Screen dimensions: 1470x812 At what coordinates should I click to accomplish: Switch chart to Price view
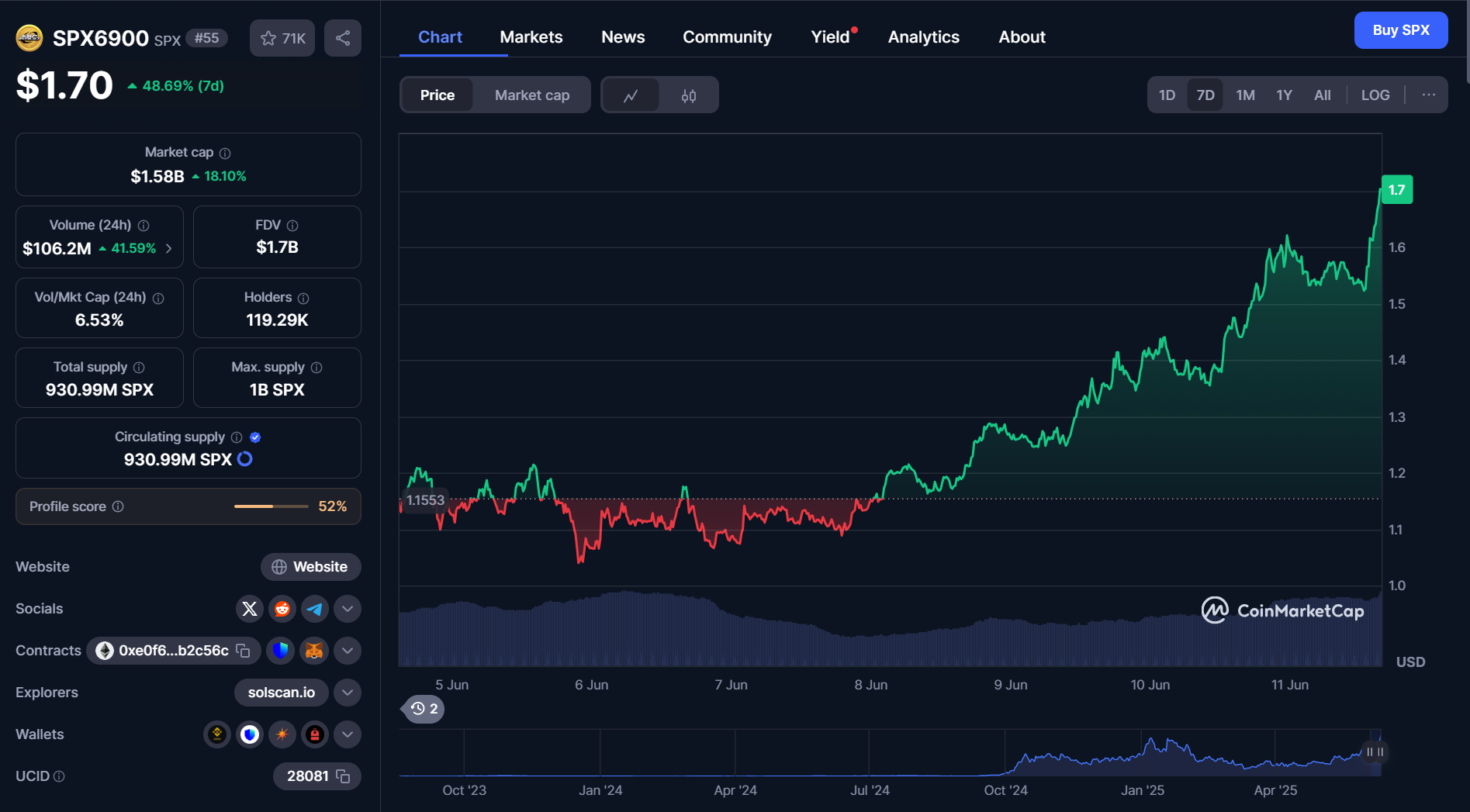pos(438,95)
